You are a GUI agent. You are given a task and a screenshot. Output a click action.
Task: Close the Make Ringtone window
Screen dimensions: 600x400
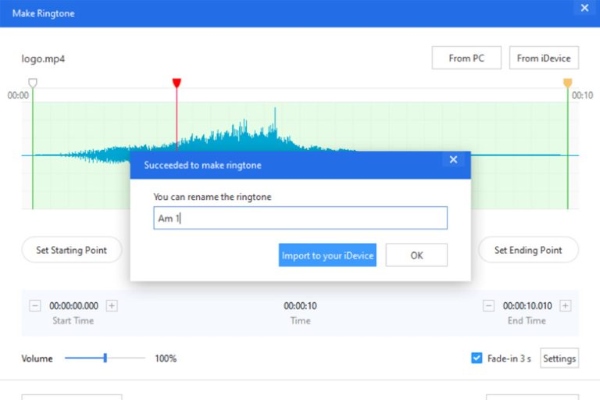pos(584,8)
